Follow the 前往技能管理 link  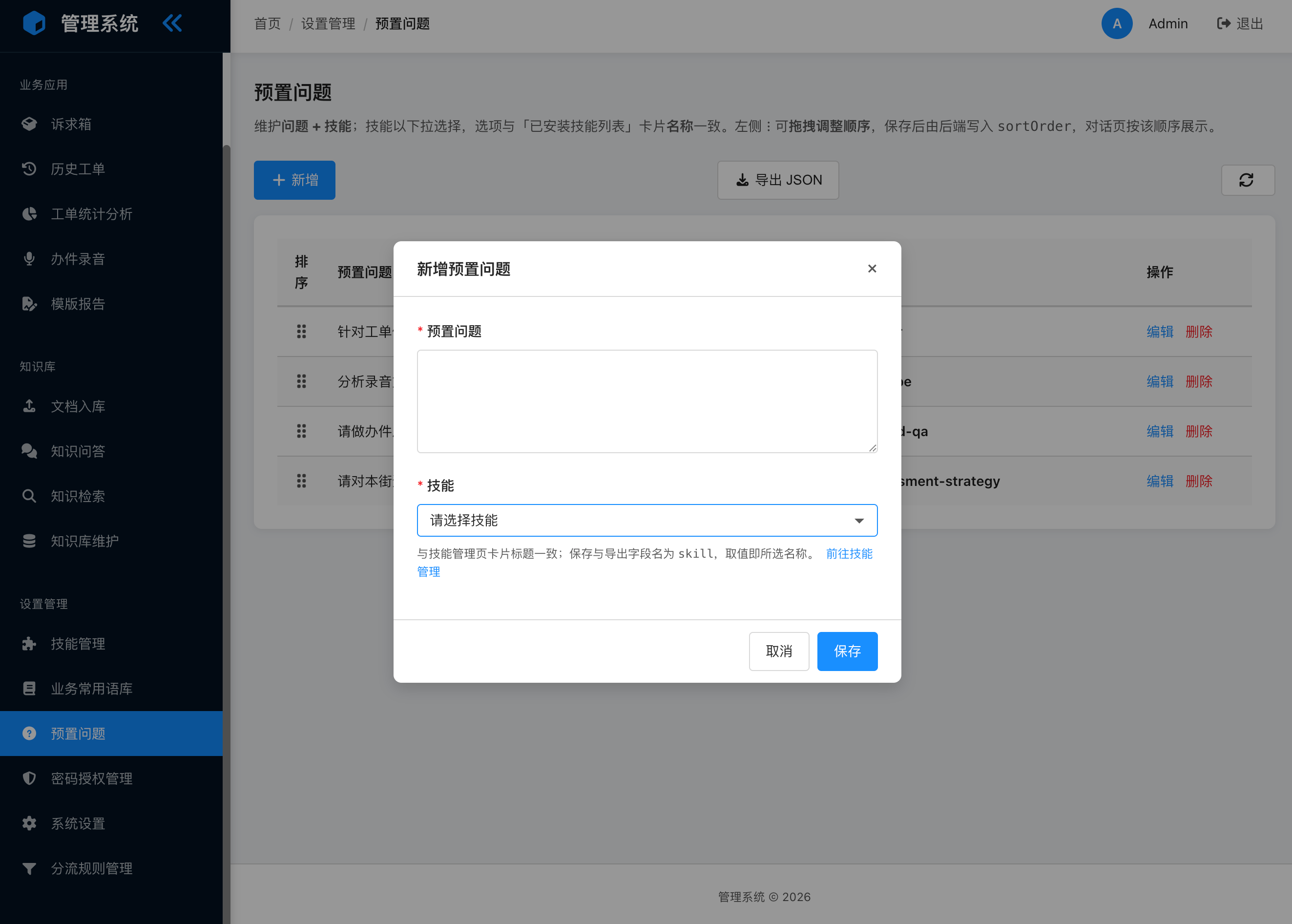tap(849, 554)
